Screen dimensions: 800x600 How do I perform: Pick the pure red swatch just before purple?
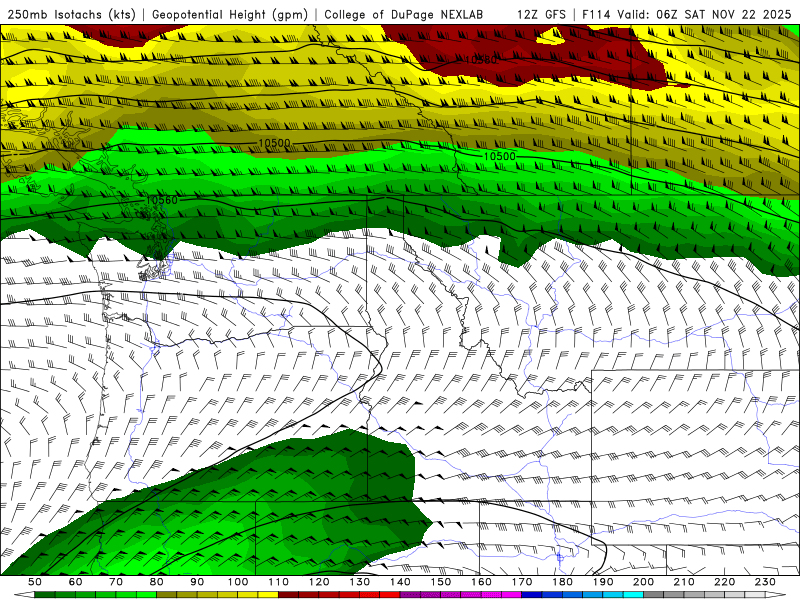(390, 594)
